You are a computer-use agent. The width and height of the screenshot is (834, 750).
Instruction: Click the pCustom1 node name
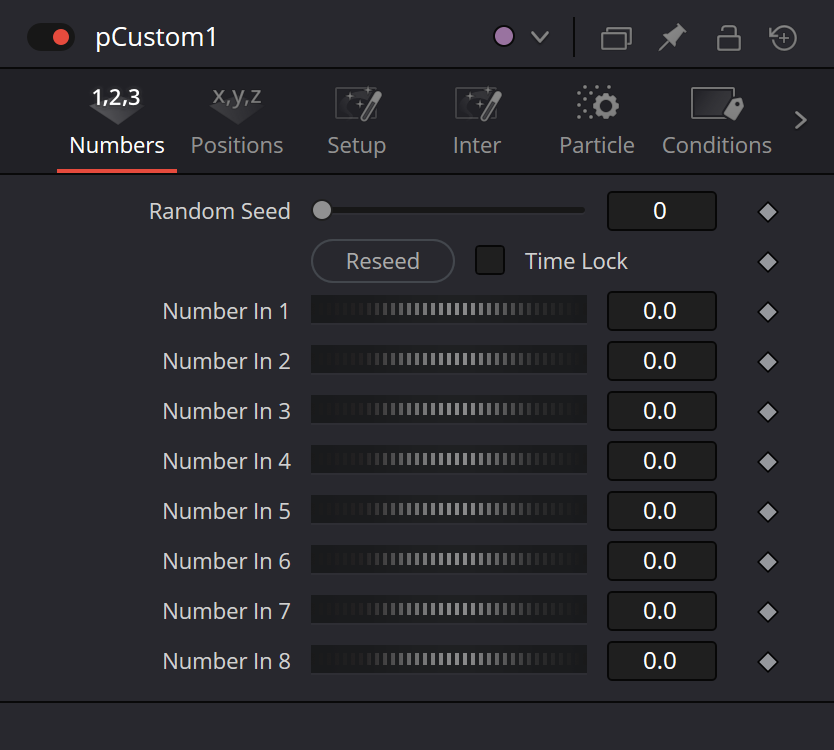pos(156,38)
